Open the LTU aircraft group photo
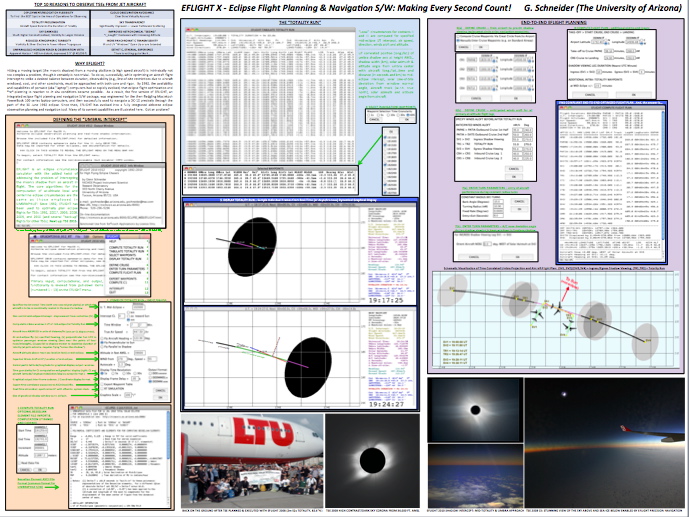Image resolution: width=689 pixels, height=517 pixels. (x=252, y=460)
